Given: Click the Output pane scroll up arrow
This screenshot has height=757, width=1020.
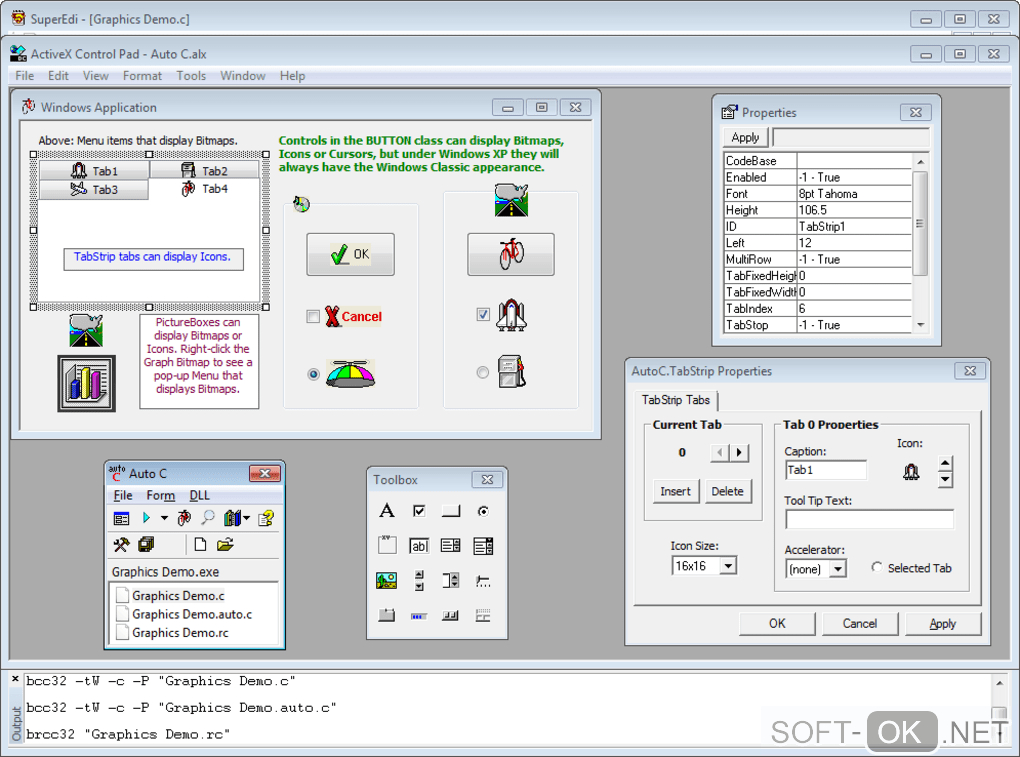Looking at the screenshot, I should [999, 683].
